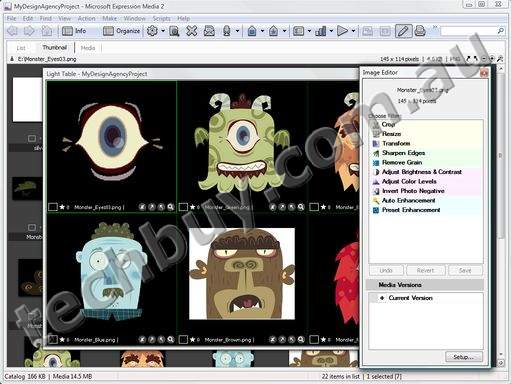Tick the checkbox for Monster_Brown.png
Viewport: 511px width, 384px height.
183,340
